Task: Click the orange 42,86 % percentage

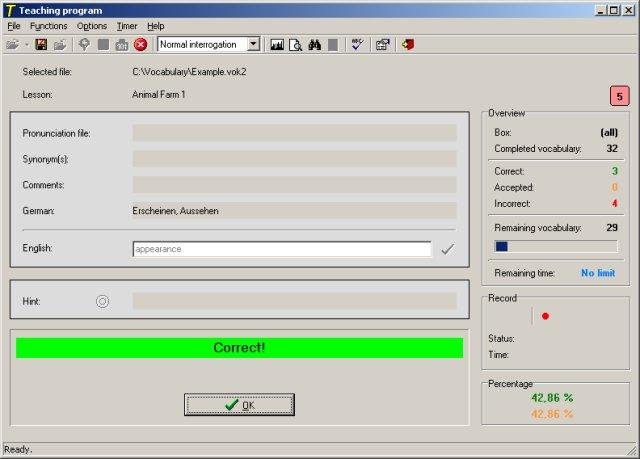Action: coord(552,414)
